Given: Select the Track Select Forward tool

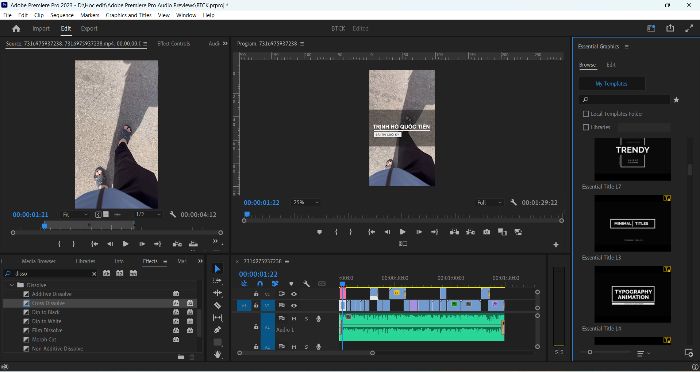Looking at the screenshot, I should pos(217,281).
